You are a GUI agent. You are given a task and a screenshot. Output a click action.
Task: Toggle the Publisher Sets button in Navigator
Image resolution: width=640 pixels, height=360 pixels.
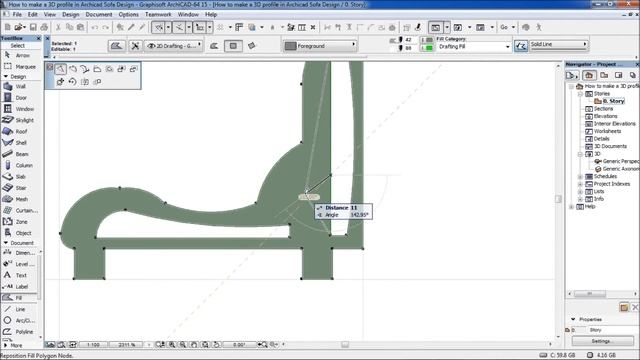point(633,75)
